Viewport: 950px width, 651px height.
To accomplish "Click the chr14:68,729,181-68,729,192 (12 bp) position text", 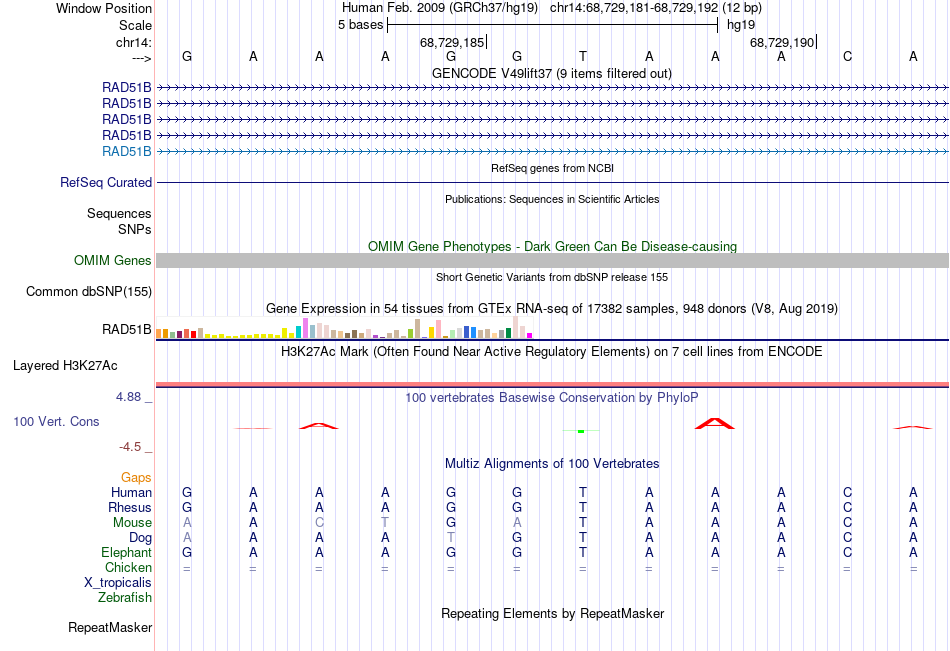I will [656, 8].
